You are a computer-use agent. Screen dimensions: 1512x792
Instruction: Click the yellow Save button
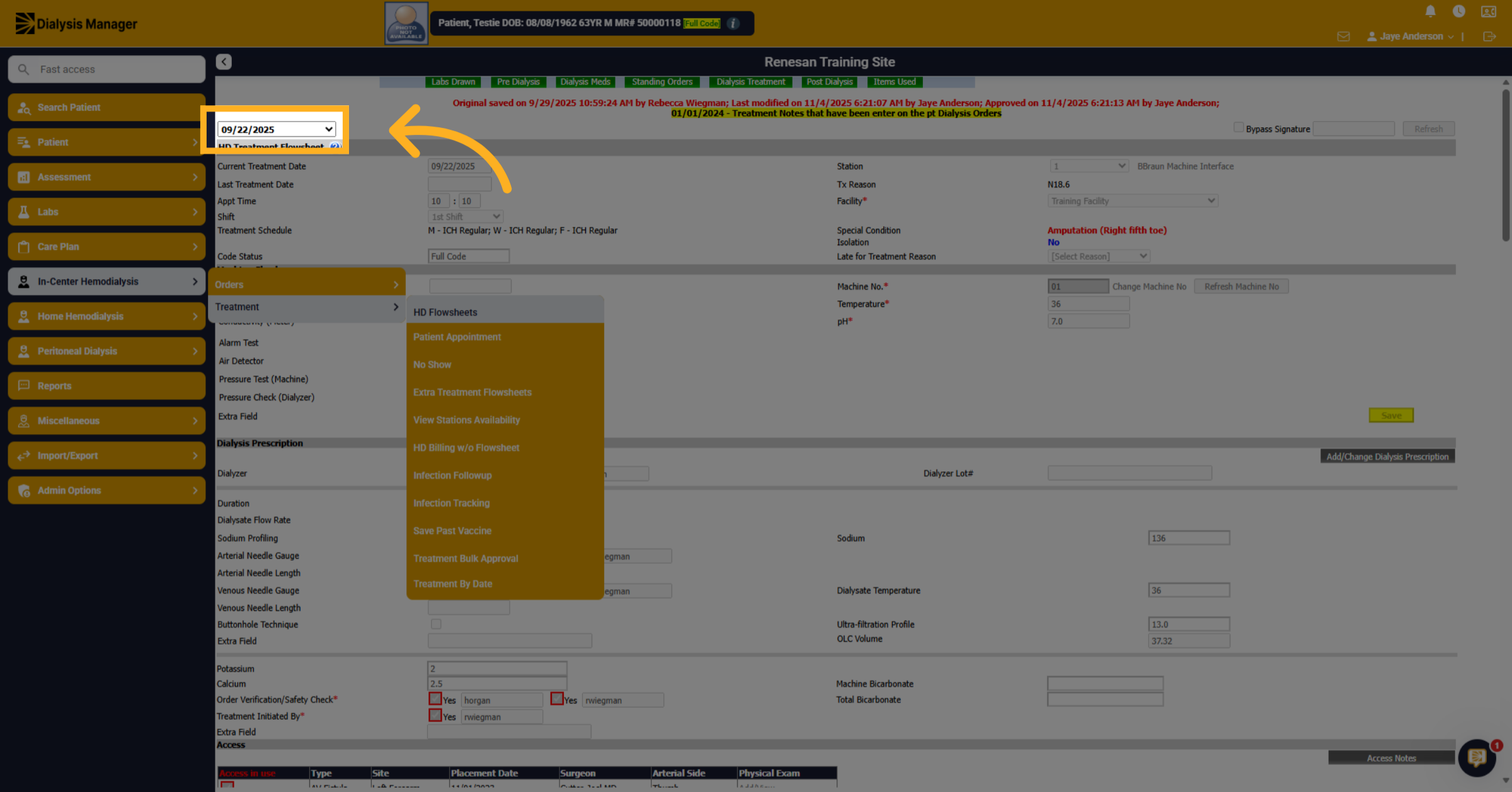[x=1391, y=415]
